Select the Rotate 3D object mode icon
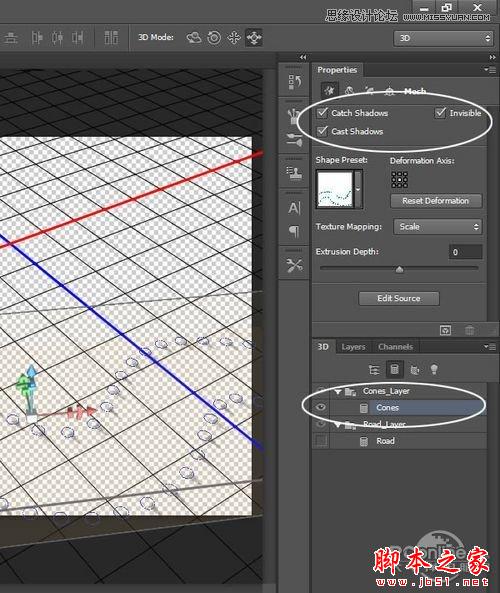 pos(194,38)
